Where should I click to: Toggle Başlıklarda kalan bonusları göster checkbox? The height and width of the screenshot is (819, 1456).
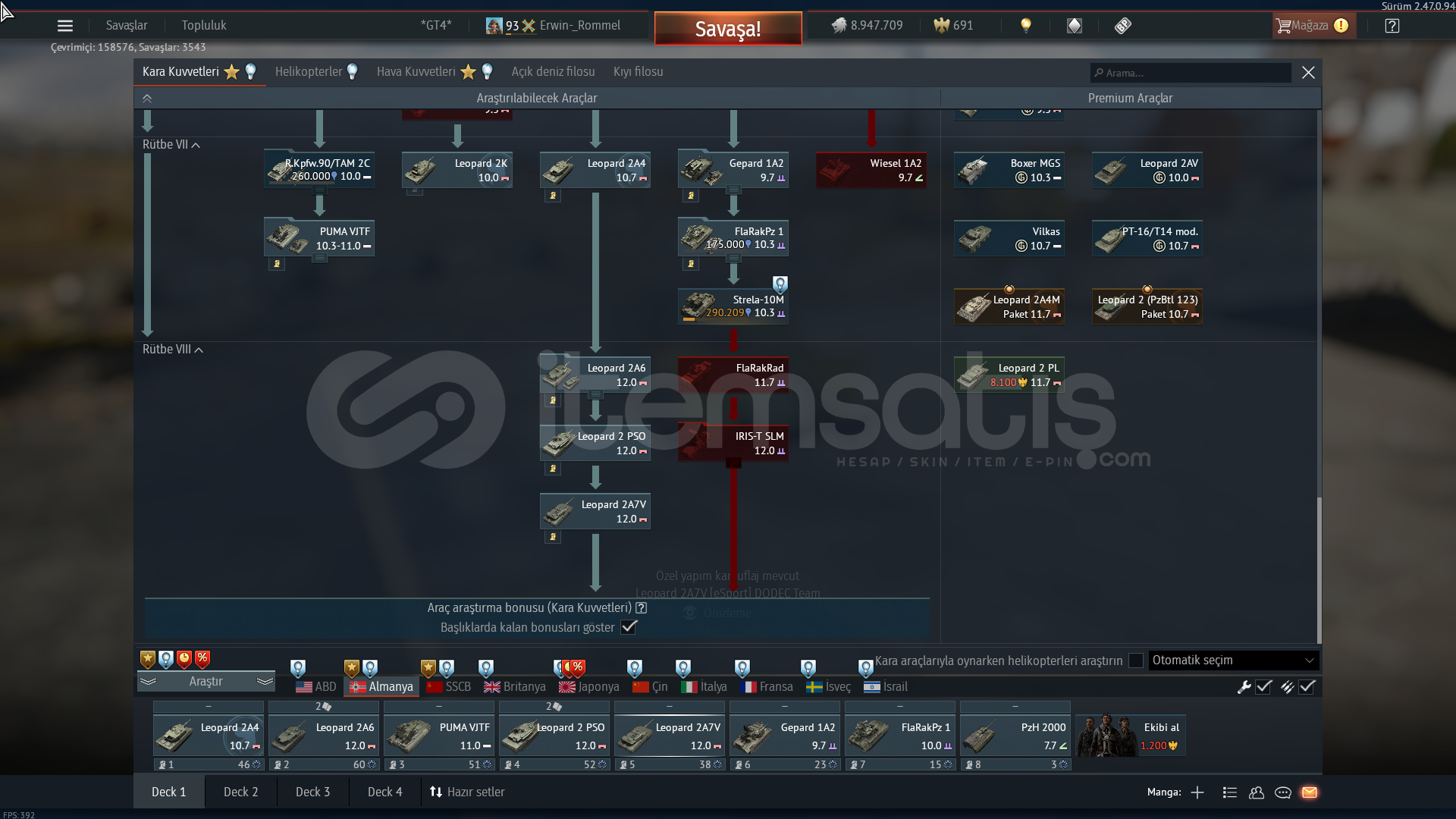(x=629, y=627)
